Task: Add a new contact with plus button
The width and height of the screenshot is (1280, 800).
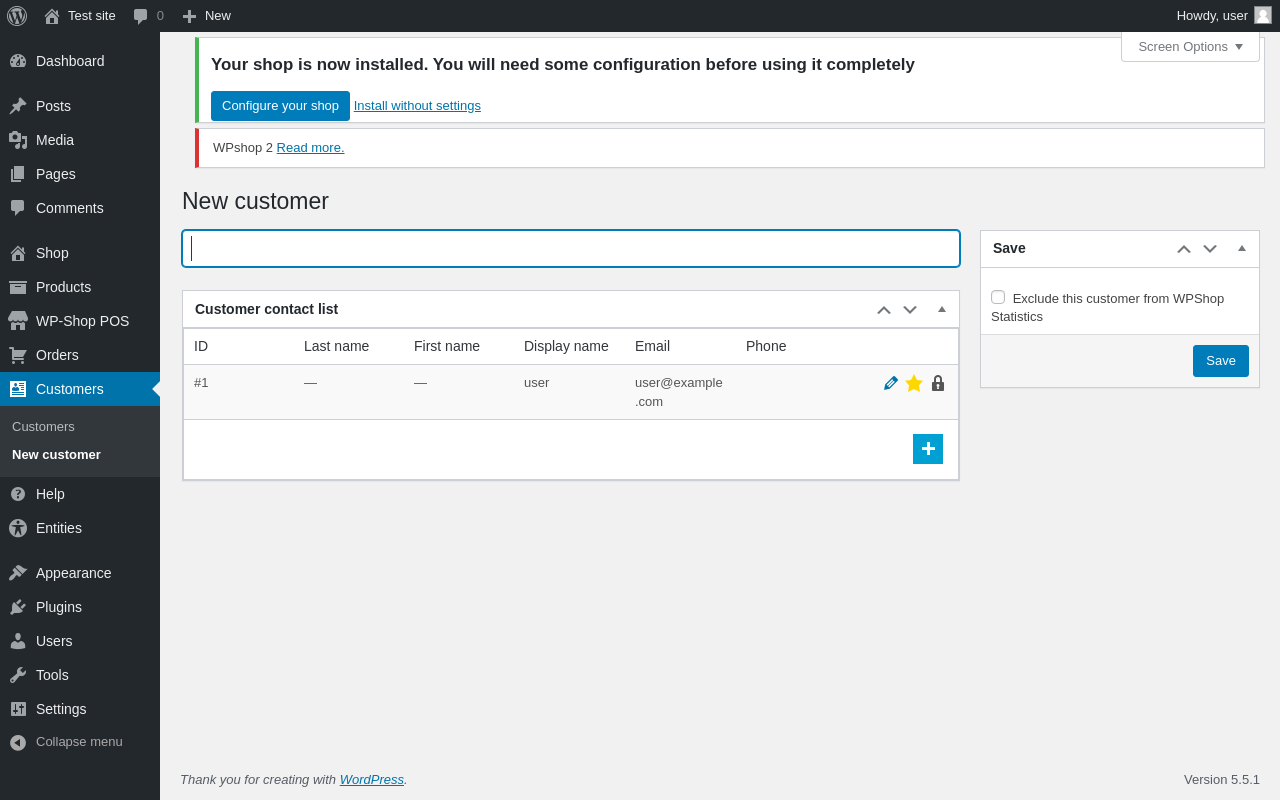Action: pyautogui.click(x=928, y=449)
